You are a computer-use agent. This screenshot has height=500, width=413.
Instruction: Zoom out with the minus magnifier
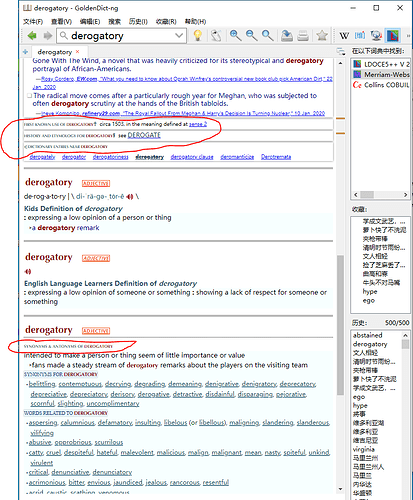pyautogui.click(x=251, y=35)
